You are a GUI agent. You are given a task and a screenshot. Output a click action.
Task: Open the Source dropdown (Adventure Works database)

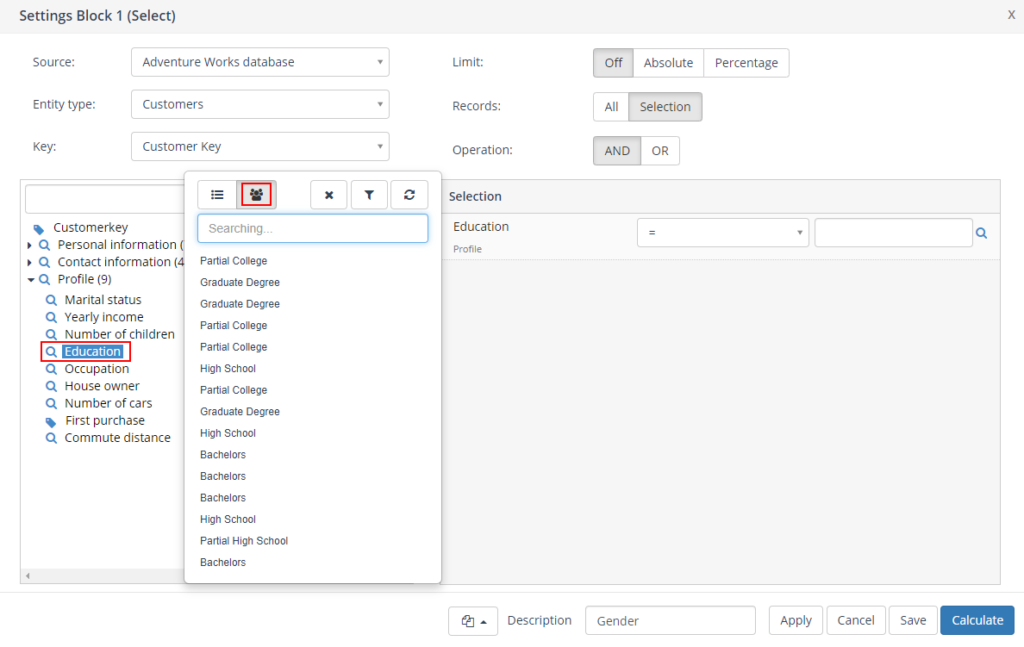point(260,62)
